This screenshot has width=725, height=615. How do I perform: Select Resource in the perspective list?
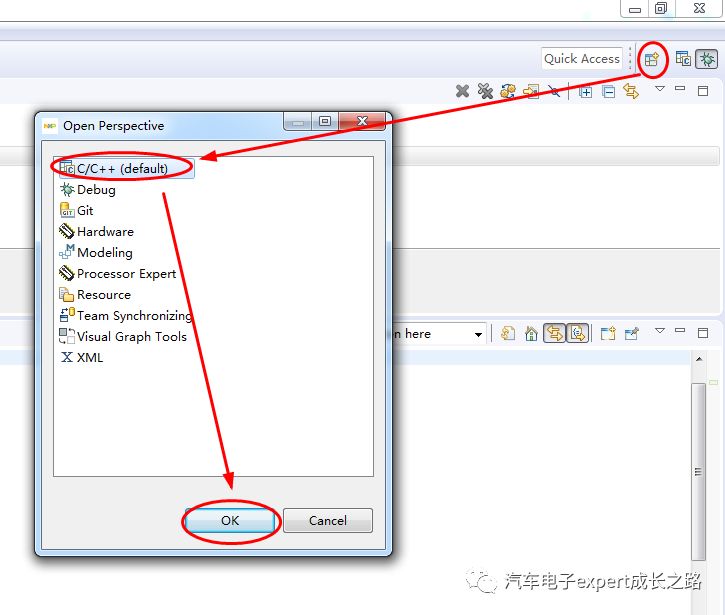point(95,295)
